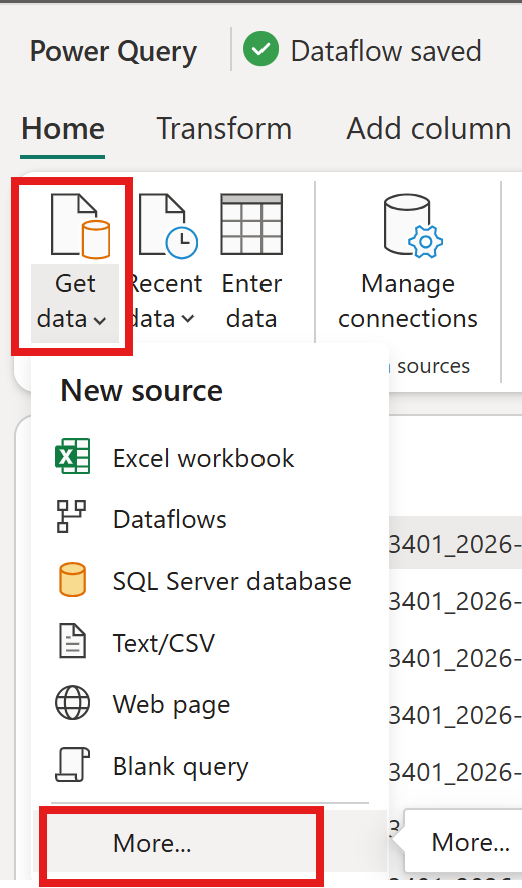The height and width of the screenshot is (888, 522).
Task: Switch to the Home tab
Action: click(x=63, y=129)
